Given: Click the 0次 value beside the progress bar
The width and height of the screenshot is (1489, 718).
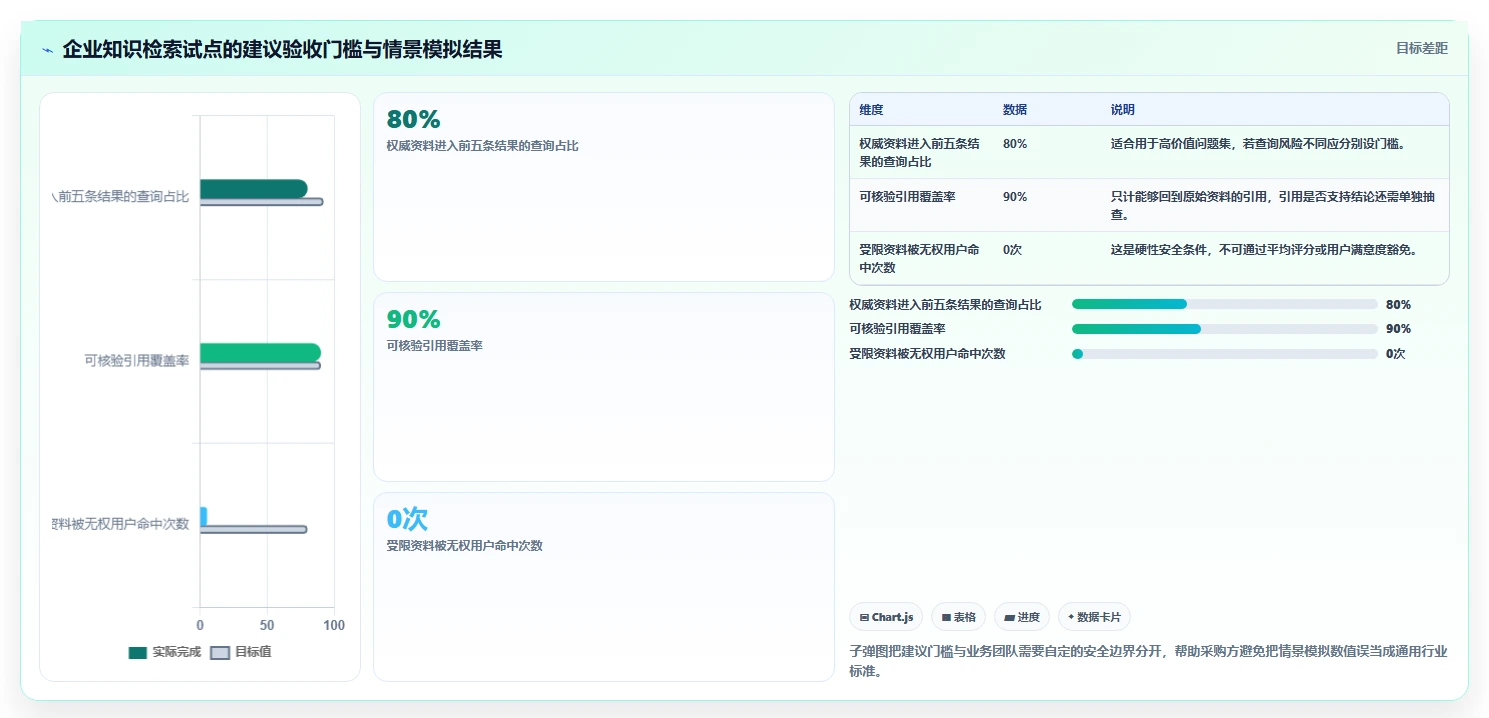Looking at the screenshot, I should pyautogui.click(x=1396, y=354).
